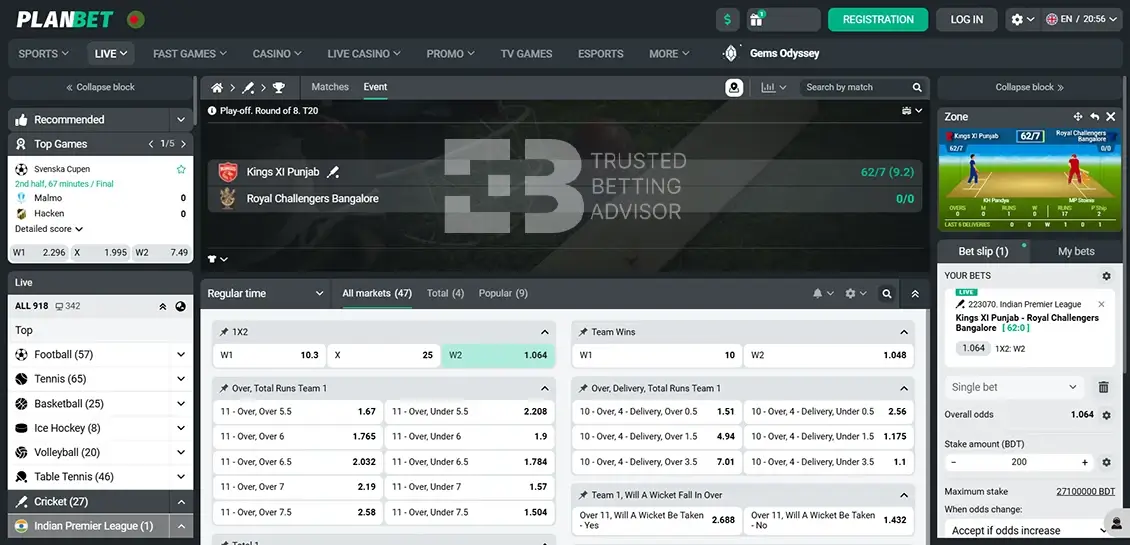The height and width of the screenshot is (545, 1130).
Task: Open notification bell in markets bar
Action: click(x=823, y=293)
